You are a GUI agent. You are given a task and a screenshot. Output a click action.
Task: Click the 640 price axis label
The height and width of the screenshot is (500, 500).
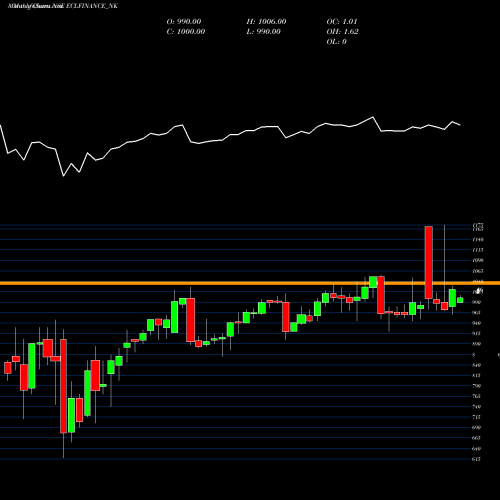[x=477, y=448]
